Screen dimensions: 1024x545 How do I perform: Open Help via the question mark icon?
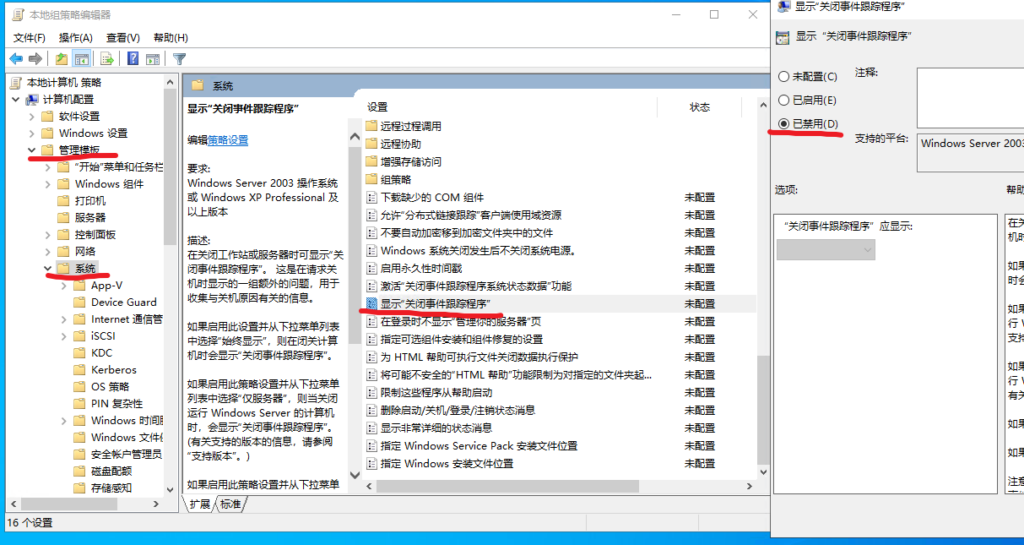(x=133, y=59)
